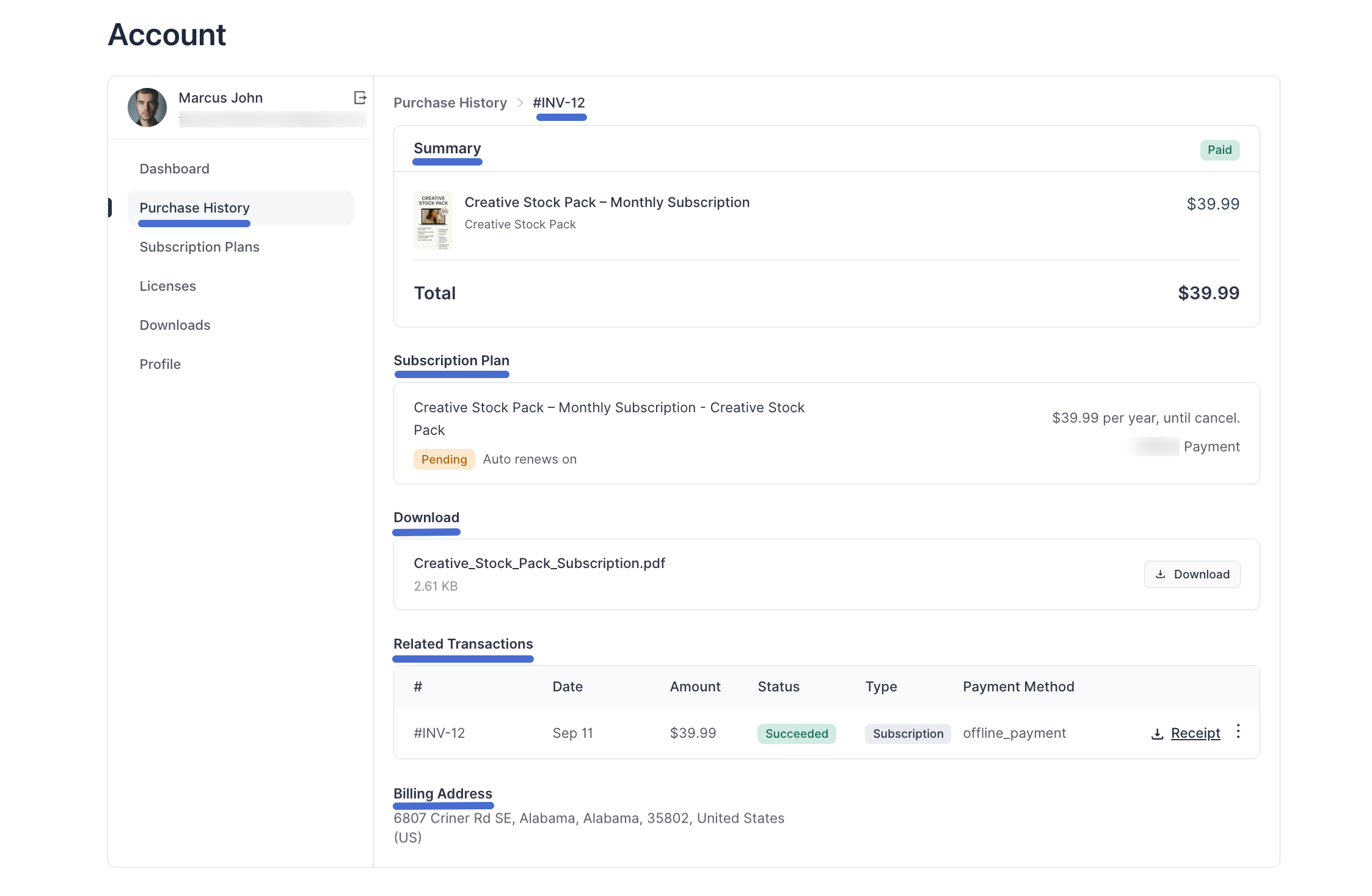Image resolution: width=1372 pixels, height=896 pixels.
Task: Click the download arrow icon beside Receipt
Action: point(1157,734)
